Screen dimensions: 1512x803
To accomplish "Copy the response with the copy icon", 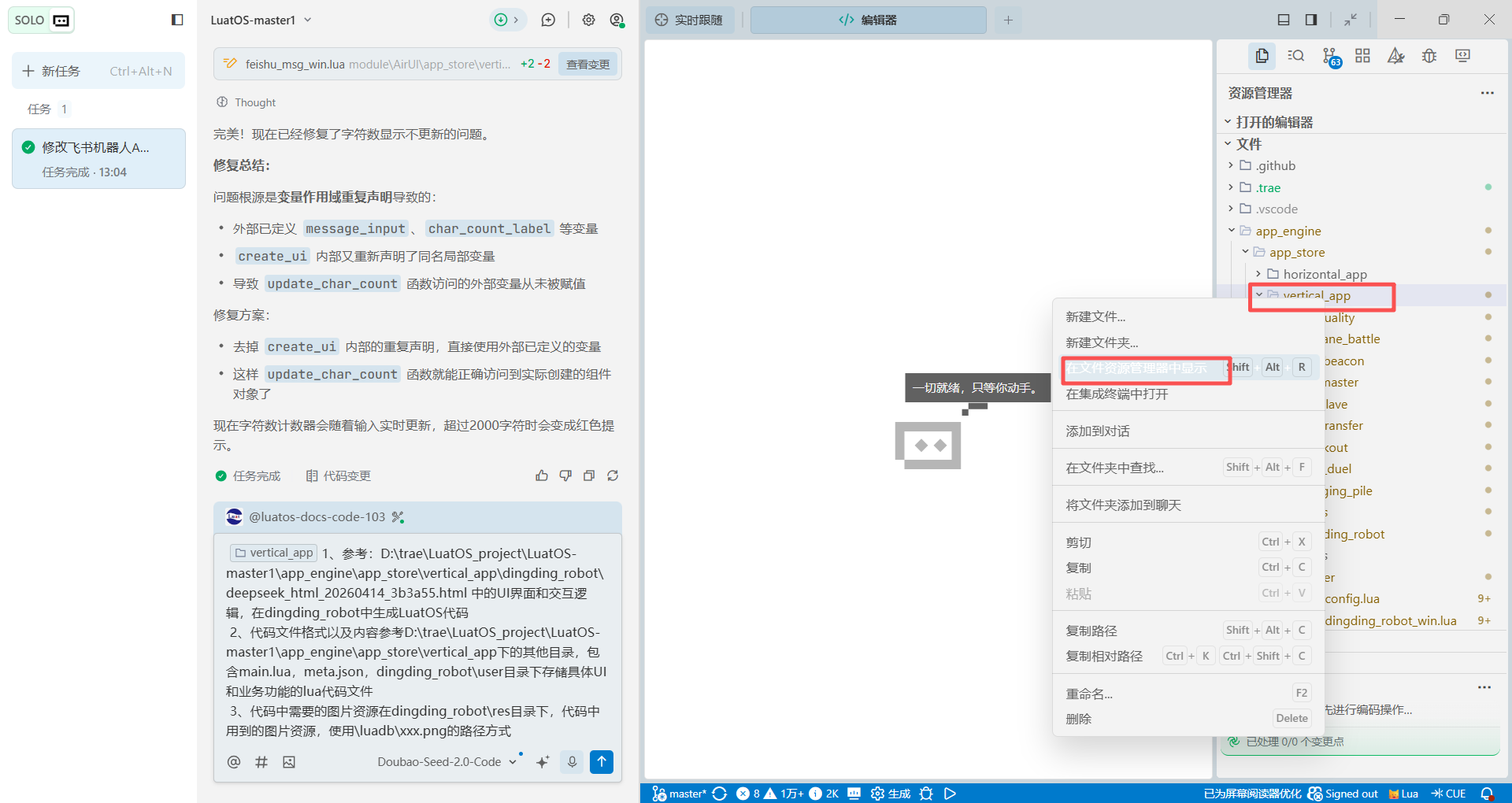I will (x=589, y=476).
